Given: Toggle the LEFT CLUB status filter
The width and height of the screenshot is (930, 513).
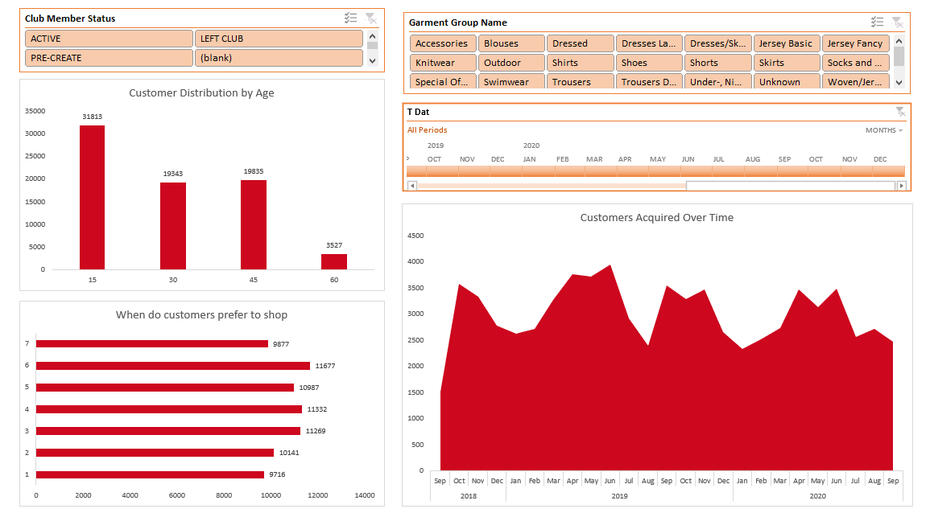Looking at the screenshot, I should [278, 39].
